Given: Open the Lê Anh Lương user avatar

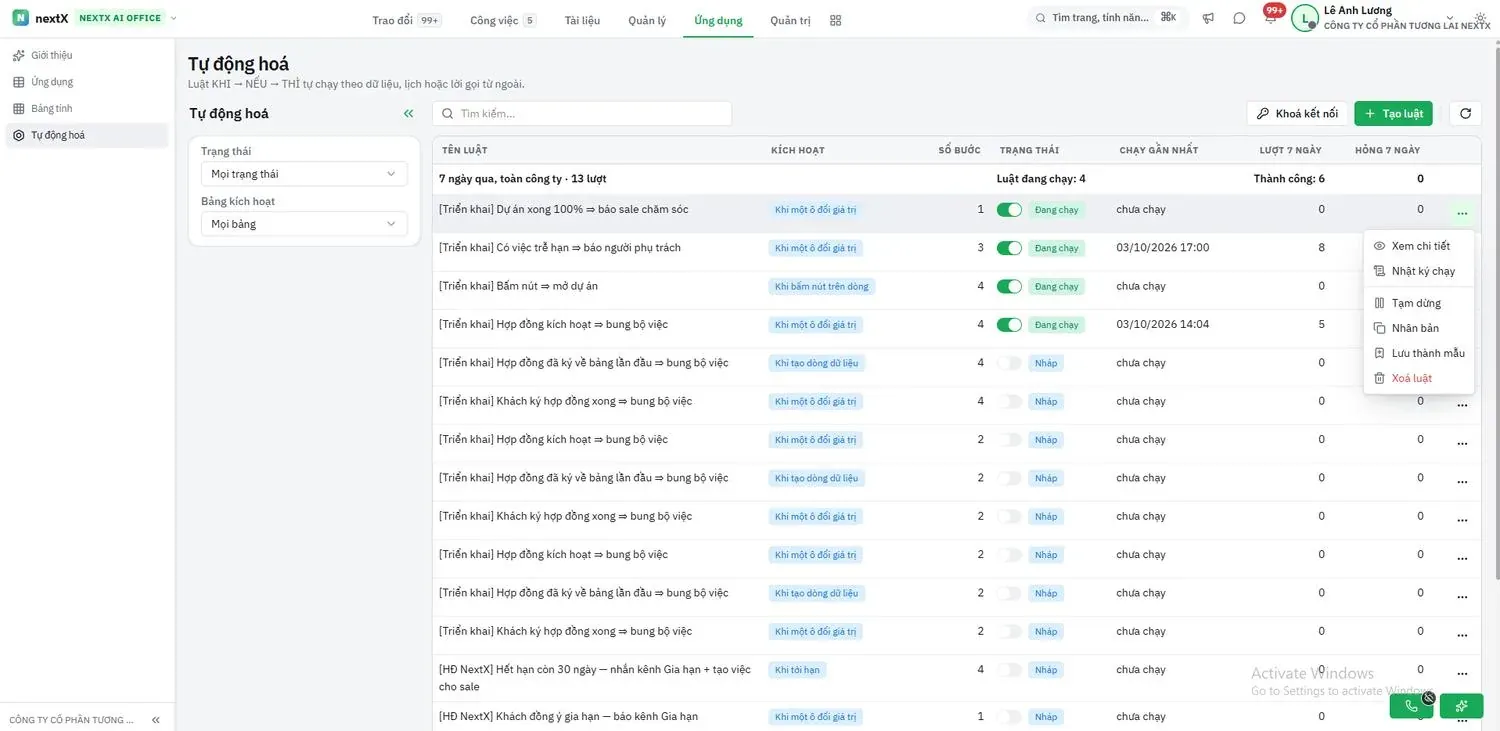Looking at the screenshot, I should [1305, 18].
